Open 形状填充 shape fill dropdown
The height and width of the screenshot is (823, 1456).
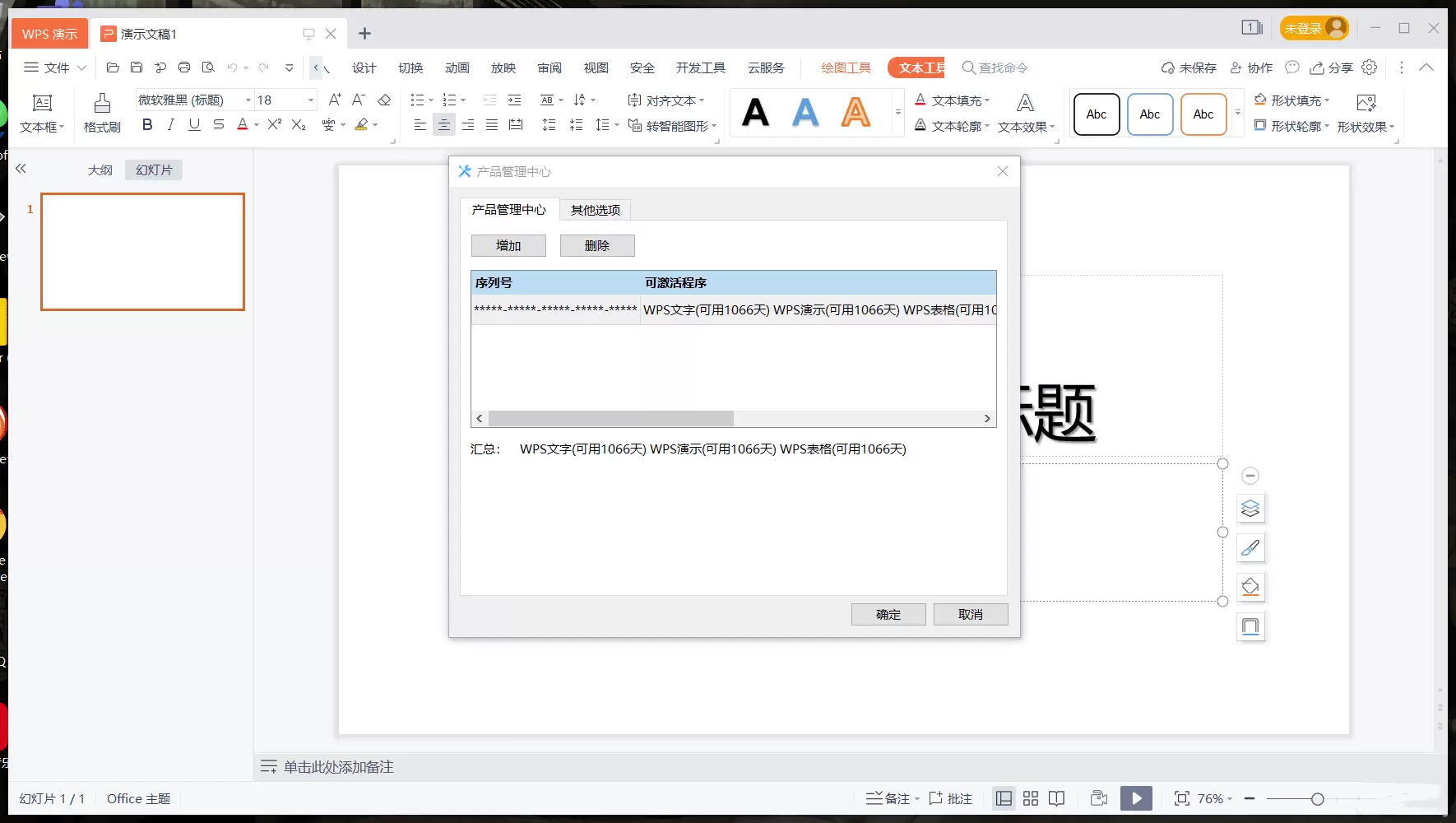pyautogui.click(x=1291, y=100)
